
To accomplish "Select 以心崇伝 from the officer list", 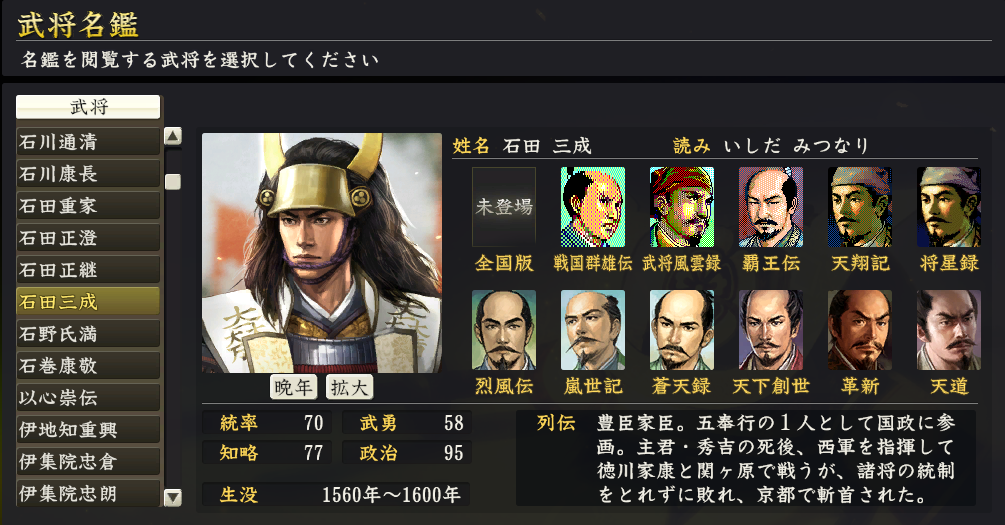I will click(88, 397).
